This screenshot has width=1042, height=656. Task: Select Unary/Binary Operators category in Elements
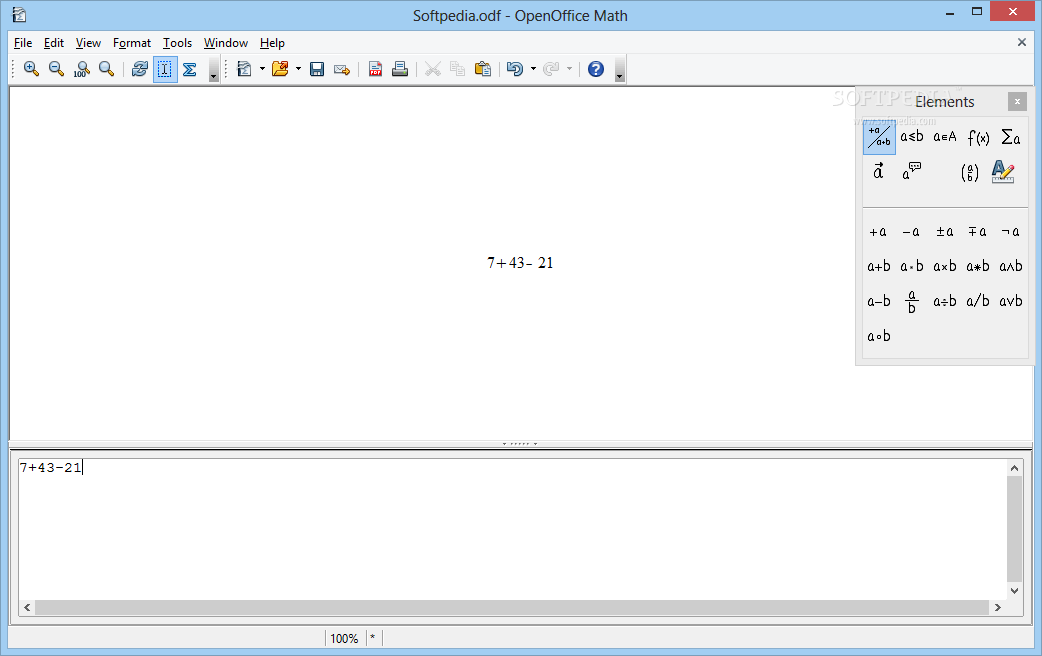(879, 138)
